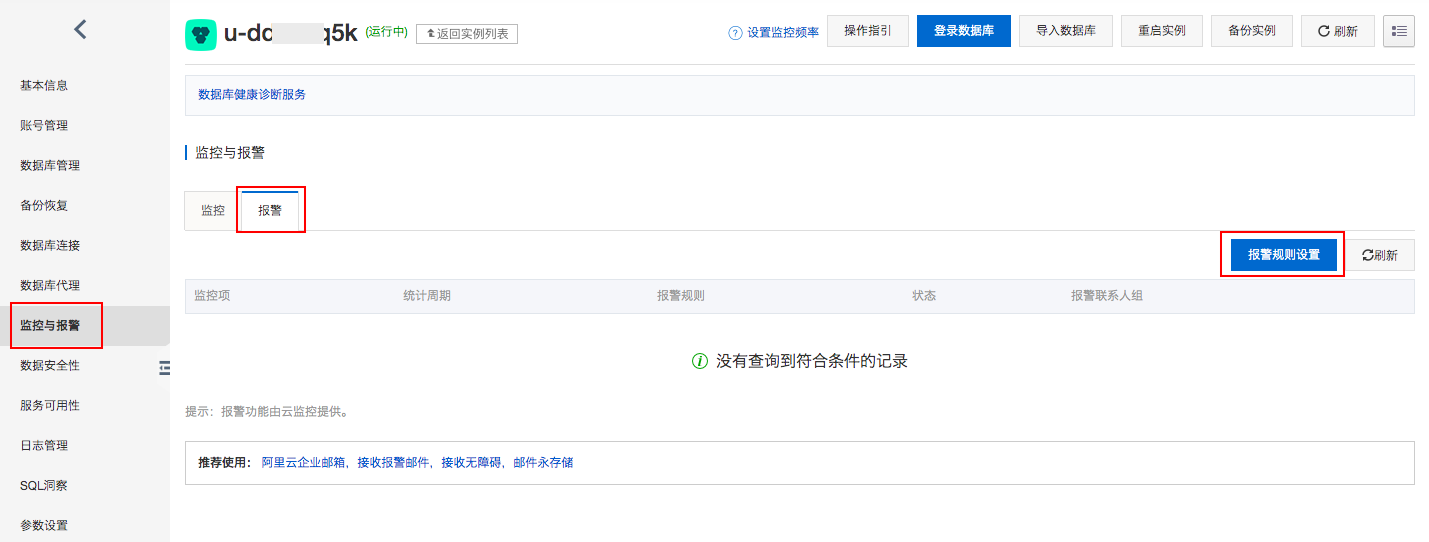The width and height of the screenshot is (1429, 542).
Task: Collapse sidebar using the side handle icon
Action: tap(165, 368)
